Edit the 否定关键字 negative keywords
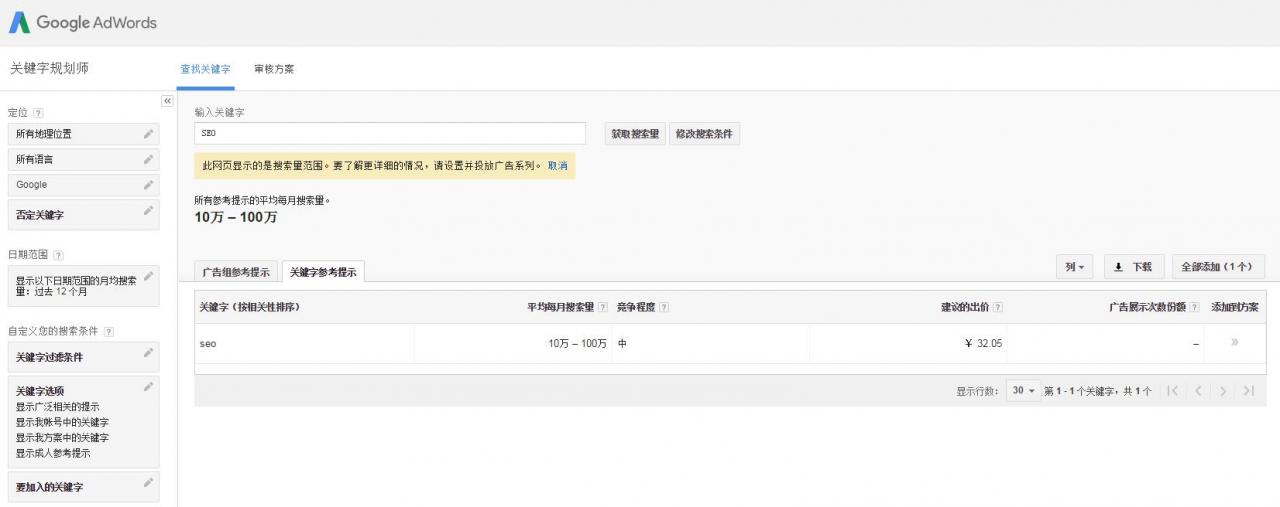 [x=148, y=211]
